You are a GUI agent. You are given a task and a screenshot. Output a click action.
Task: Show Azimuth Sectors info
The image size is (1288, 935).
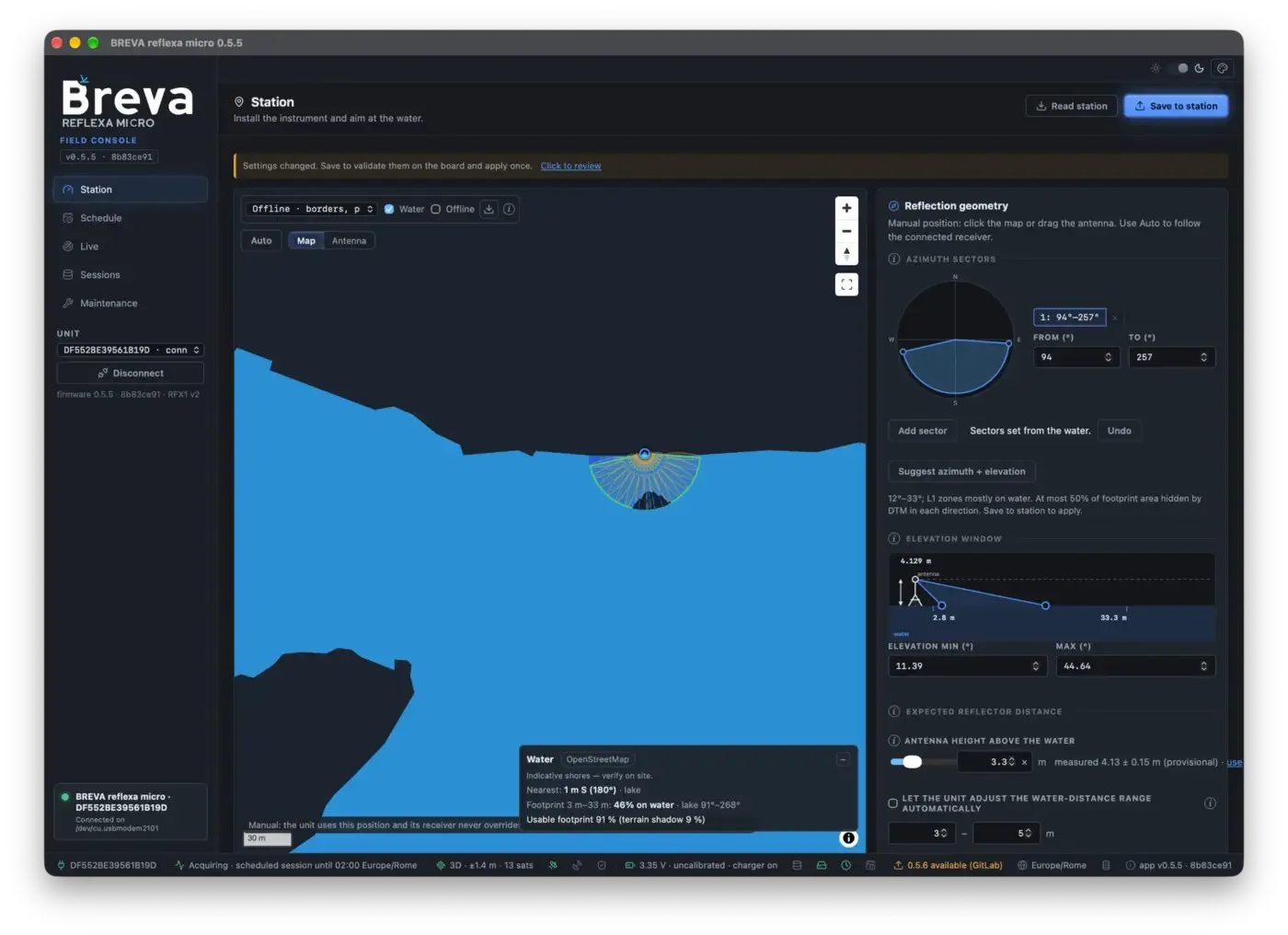(893, 260)
